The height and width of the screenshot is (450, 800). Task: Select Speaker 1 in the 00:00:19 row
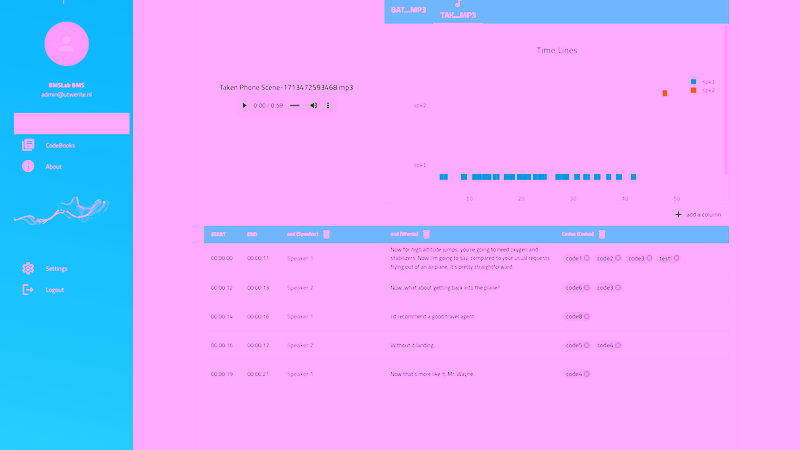[300, 374]
